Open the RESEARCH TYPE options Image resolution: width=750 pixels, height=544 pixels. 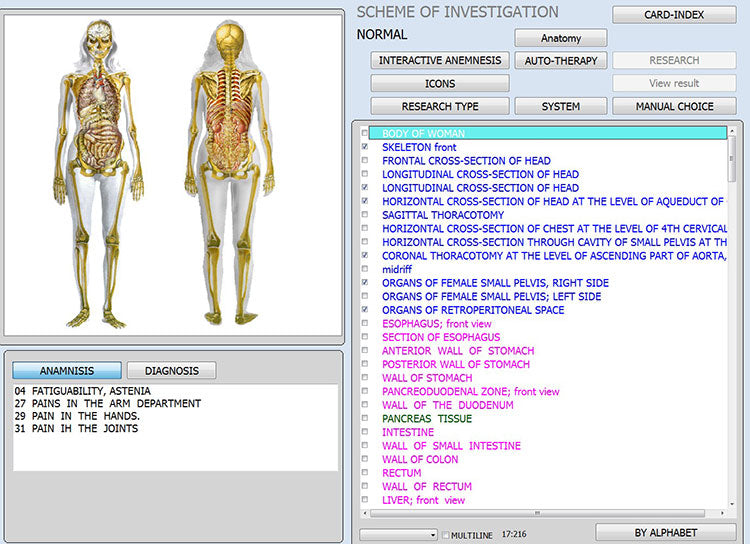point(440,106)
